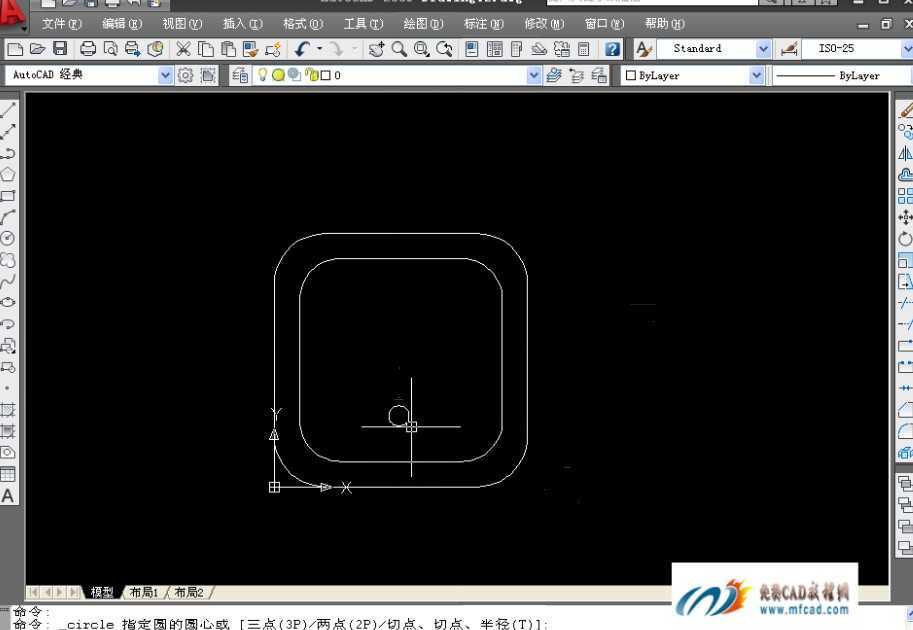Screen dimensions: 913x630
Task: Click the Plot printer icon
Action: [x=88, y=49]
